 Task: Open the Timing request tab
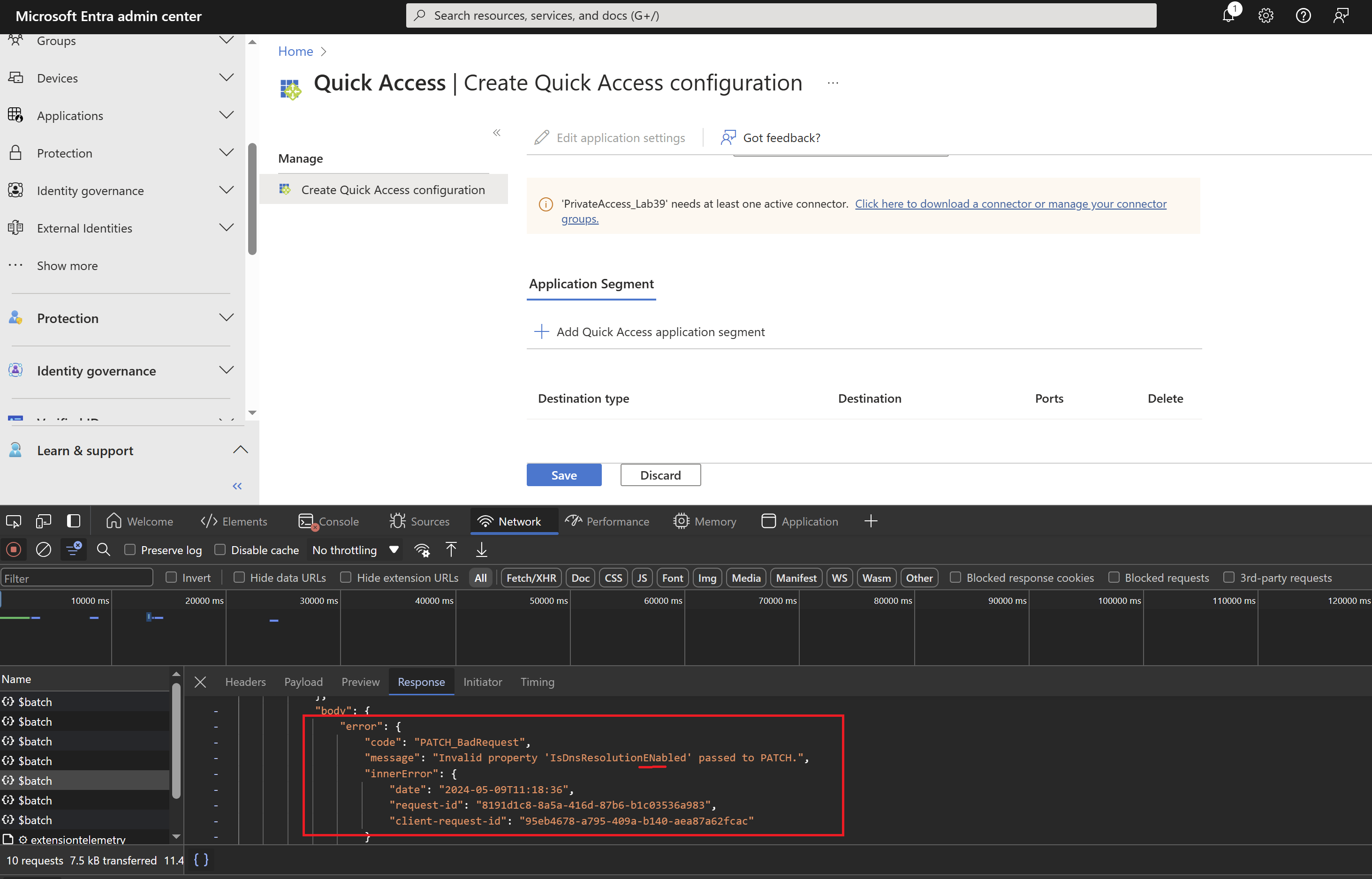537,682
